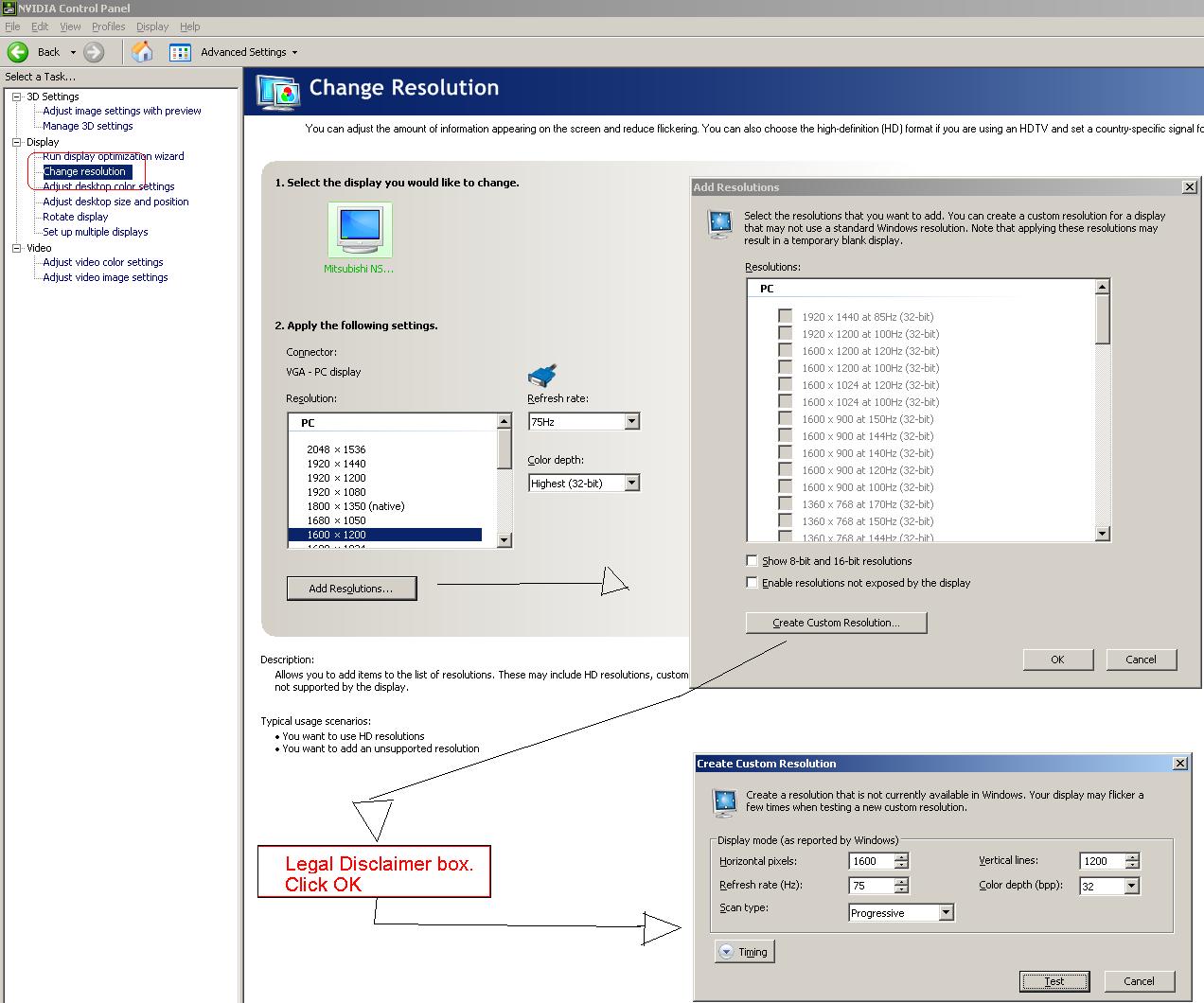Check 1600 x 900 at 144Hz resolution
Image resolution: width=1204 pixels, height=1003 pixels.
[786, 435]
